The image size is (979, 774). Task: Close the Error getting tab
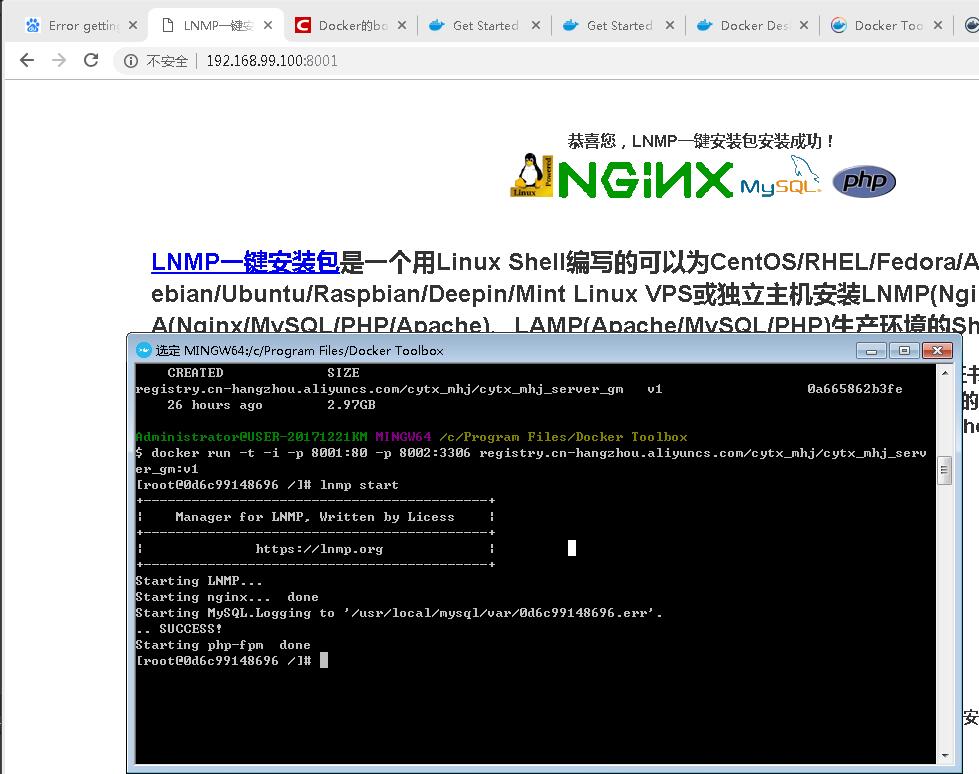click(x=133, y=26)
